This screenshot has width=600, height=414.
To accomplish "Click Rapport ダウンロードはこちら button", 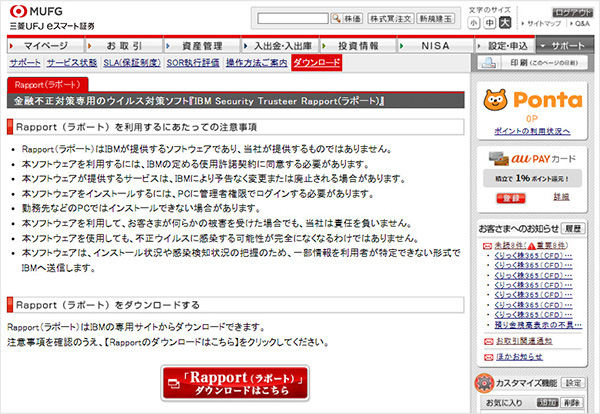I will pyautogui.click(x=235, y=383).
